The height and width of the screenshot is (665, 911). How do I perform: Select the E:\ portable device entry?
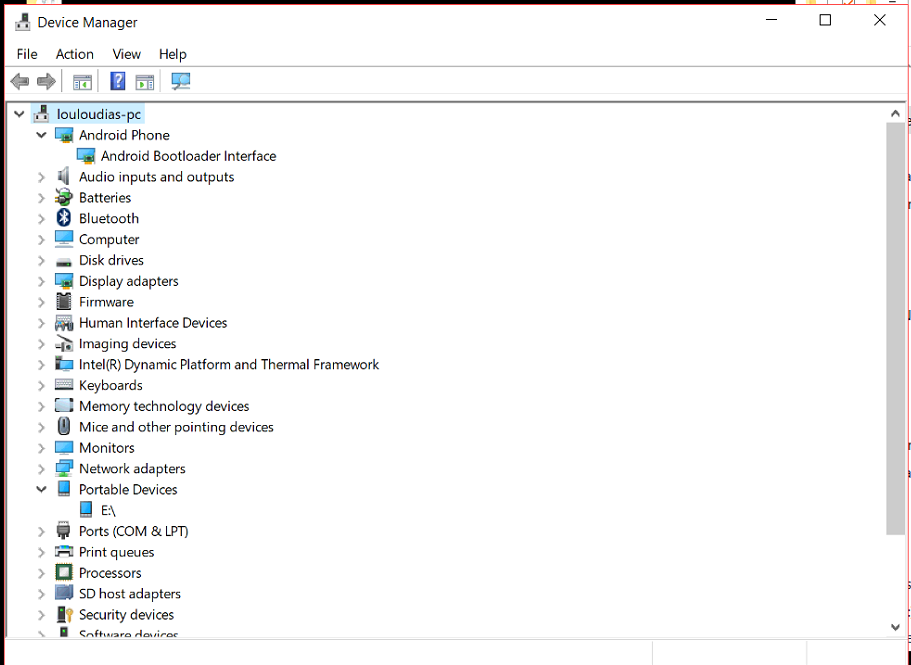tap(108, 511)
